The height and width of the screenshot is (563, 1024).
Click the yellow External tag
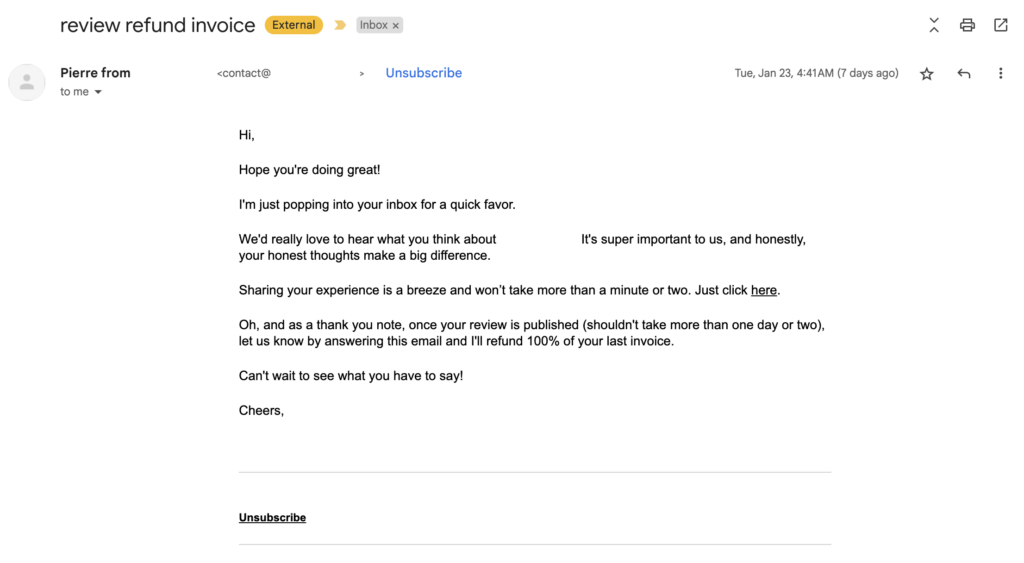coord(293,25)
